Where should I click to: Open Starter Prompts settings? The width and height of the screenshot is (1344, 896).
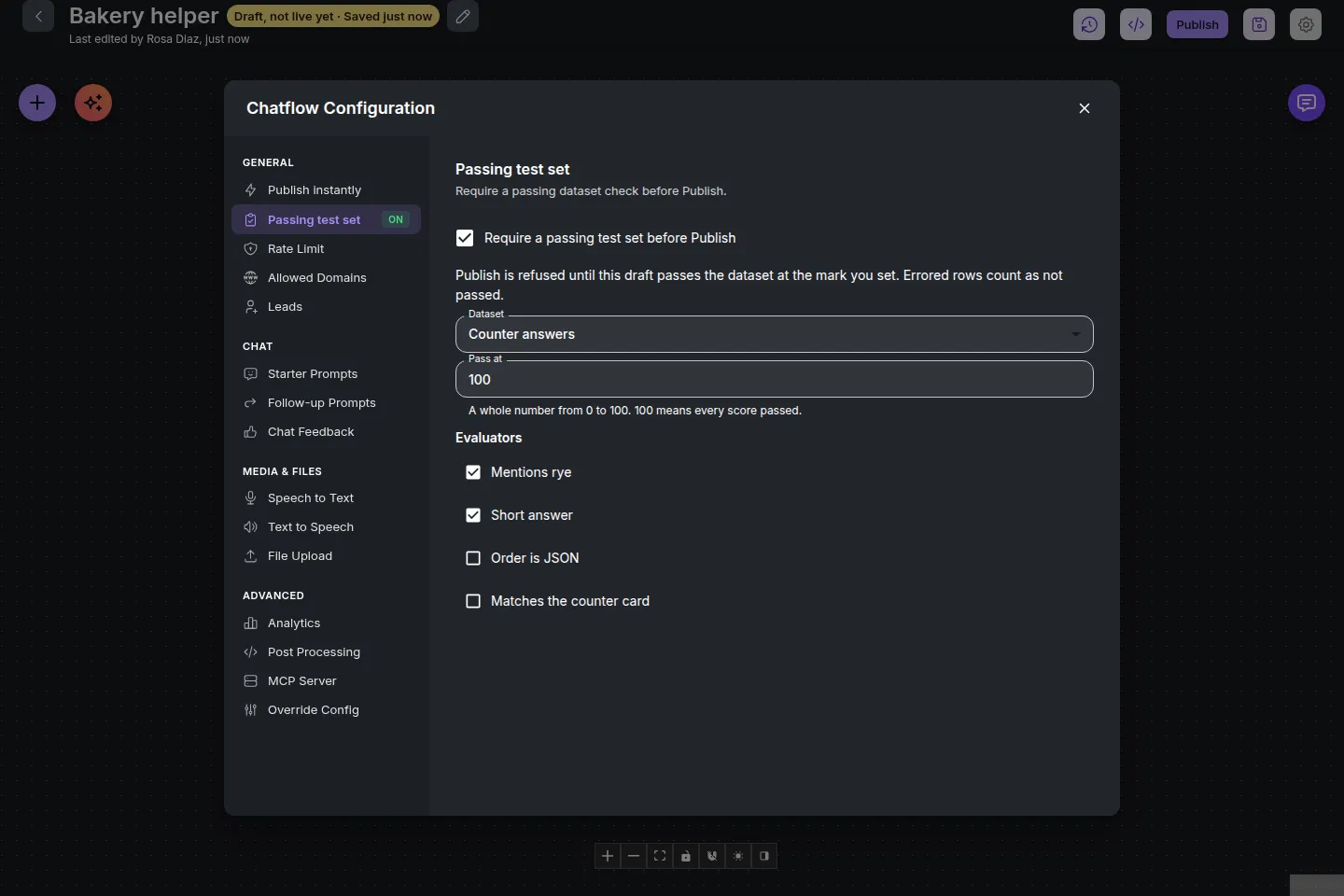[x=326, y=374]
